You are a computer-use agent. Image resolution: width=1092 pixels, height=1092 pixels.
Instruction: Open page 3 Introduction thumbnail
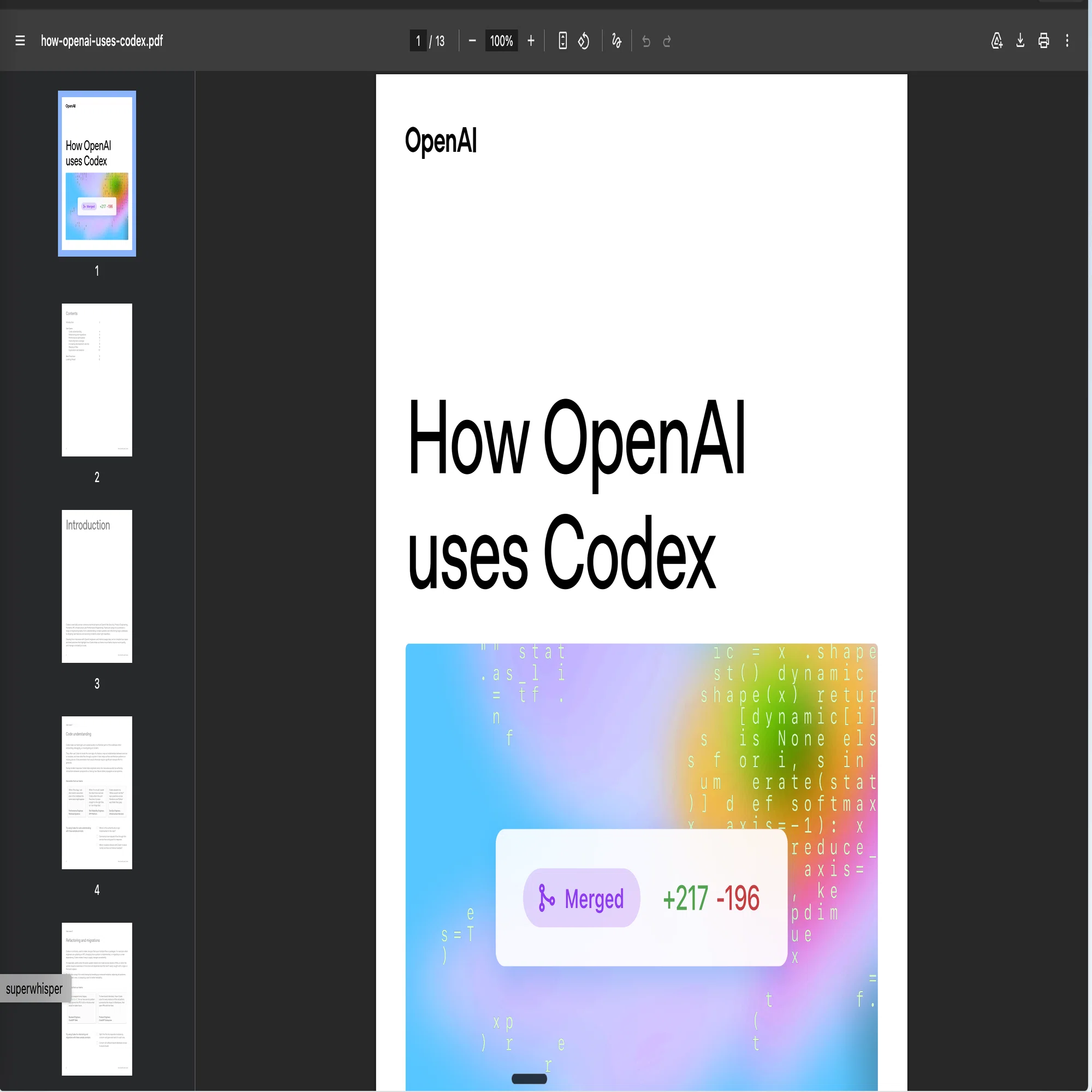click(x=97, y=586)
